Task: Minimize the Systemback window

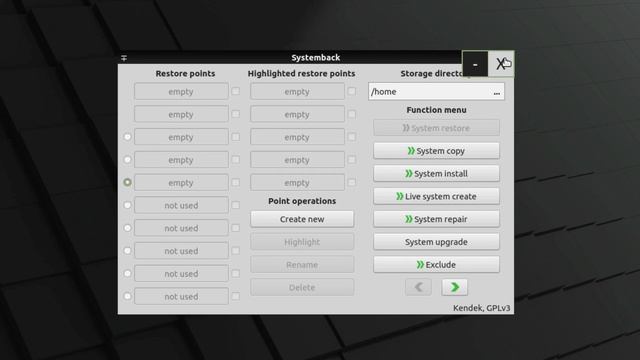Action: tap(475, 64)
